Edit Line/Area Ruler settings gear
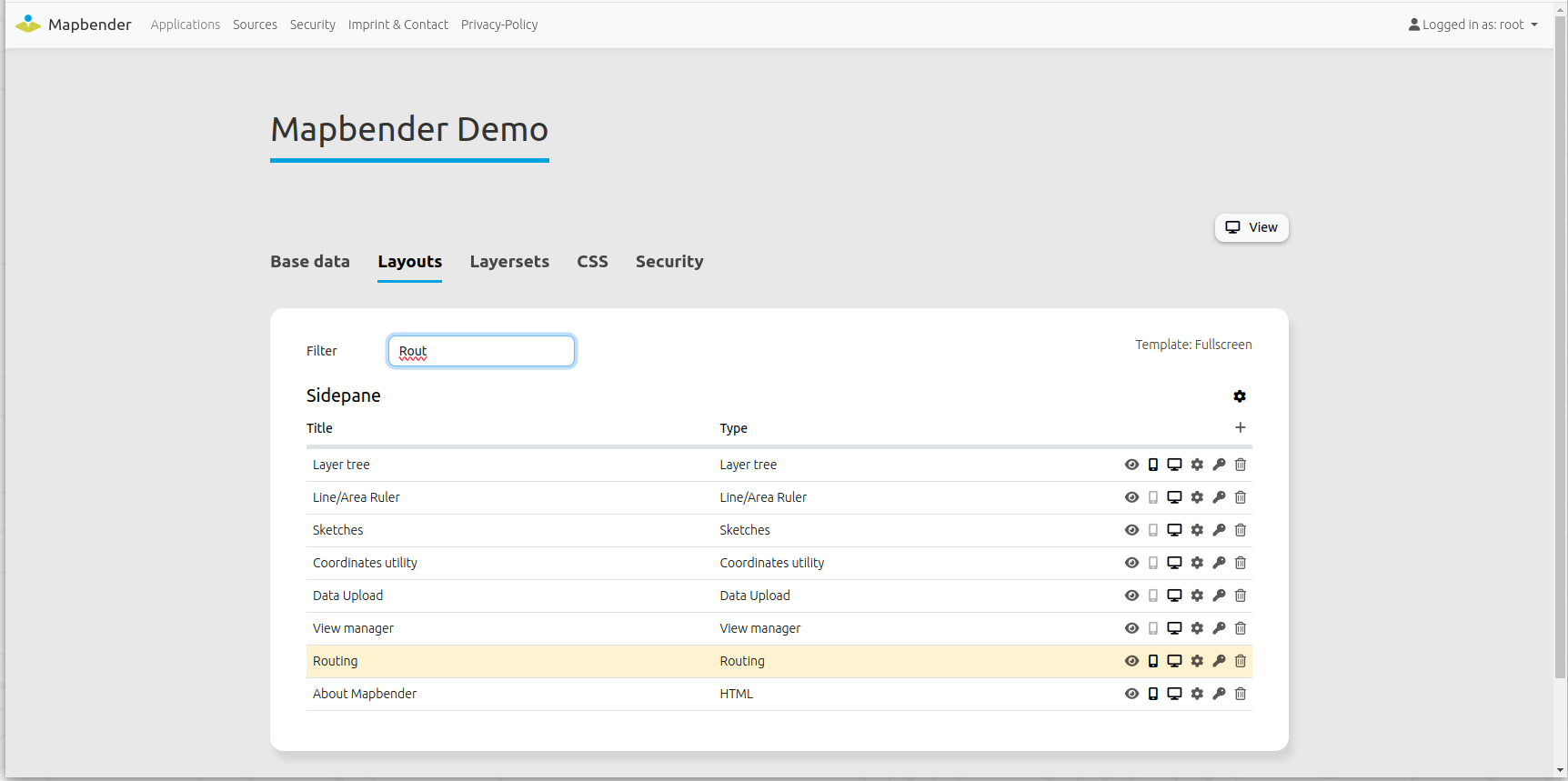 click(x=1197, y=497)
